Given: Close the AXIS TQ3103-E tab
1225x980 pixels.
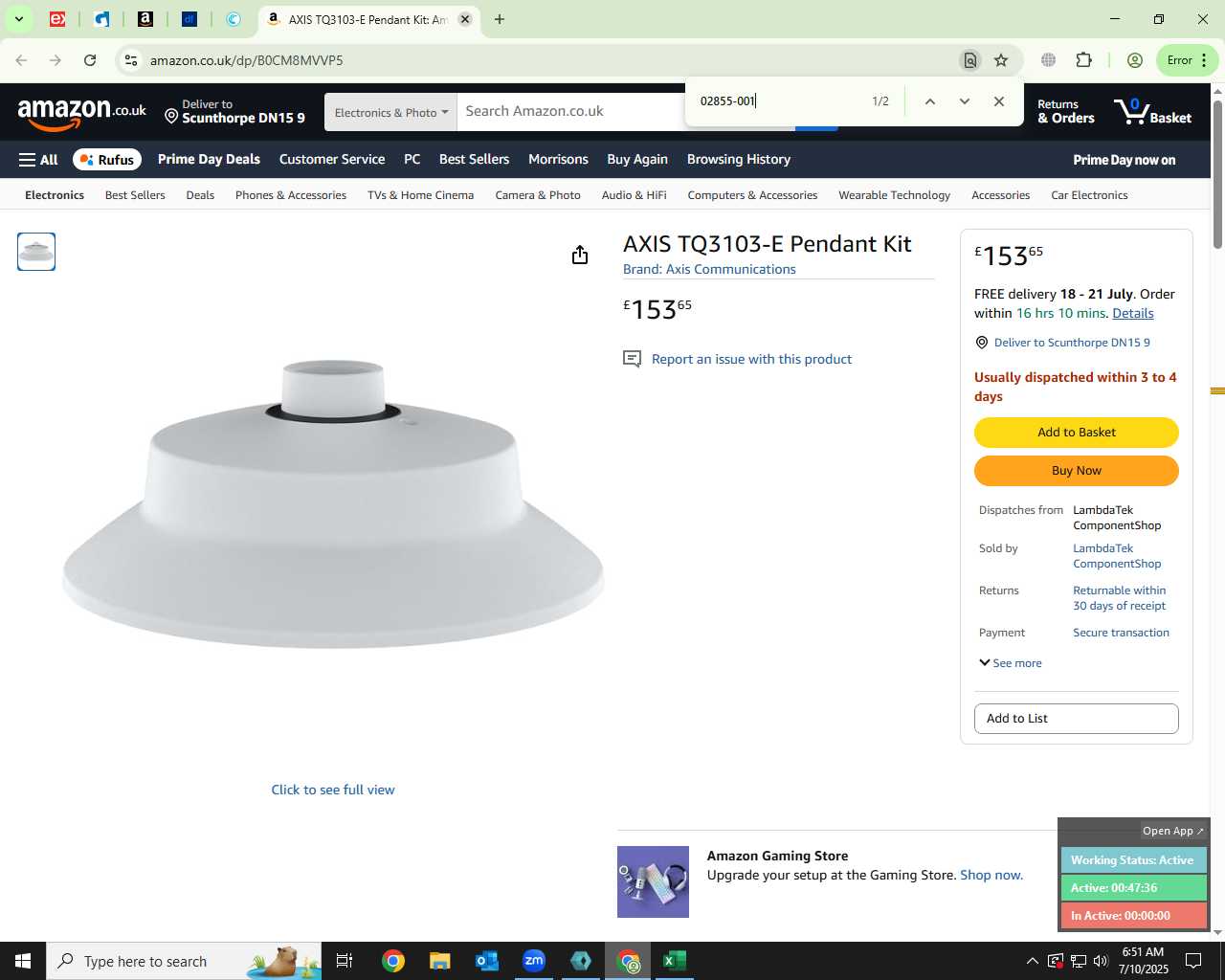Looking at the screenshot, I should (465, 19).
